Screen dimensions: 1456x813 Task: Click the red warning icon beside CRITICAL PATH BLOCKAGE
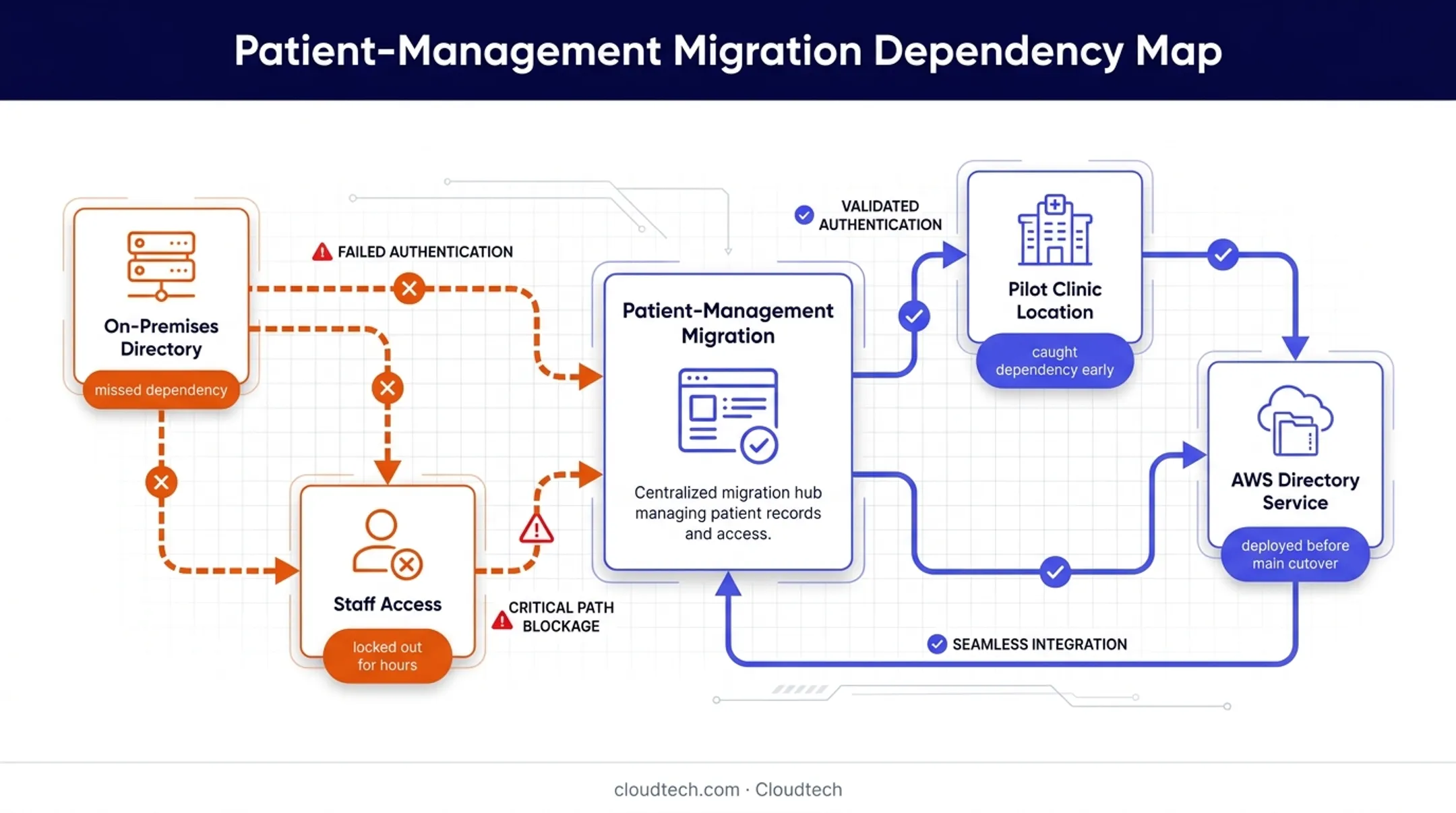(x=502, y=620)
